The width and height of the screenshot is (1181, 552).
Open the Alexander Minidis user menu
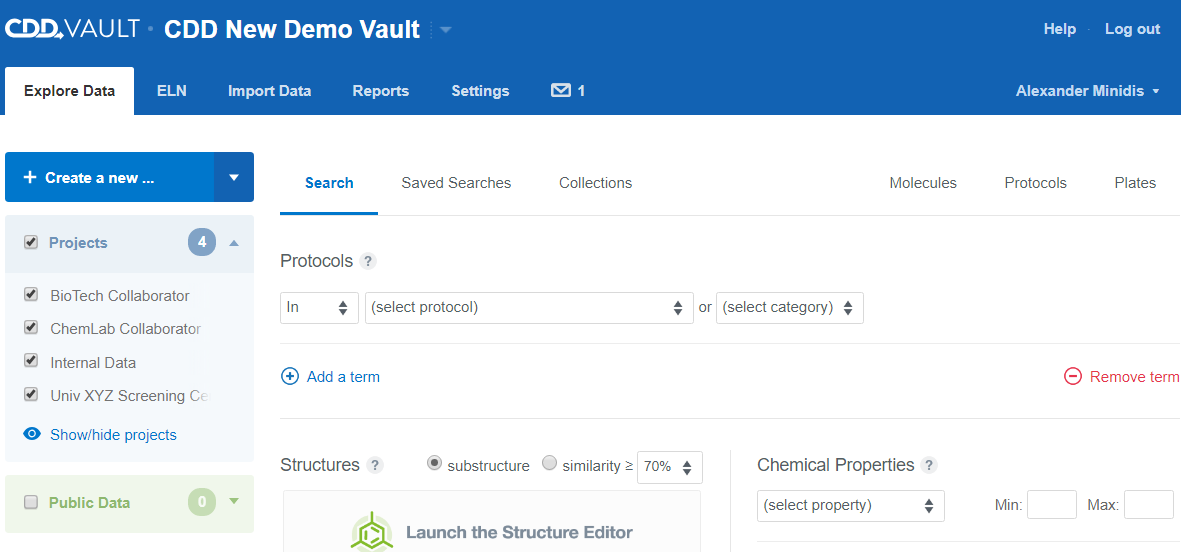click(1087, 91)
